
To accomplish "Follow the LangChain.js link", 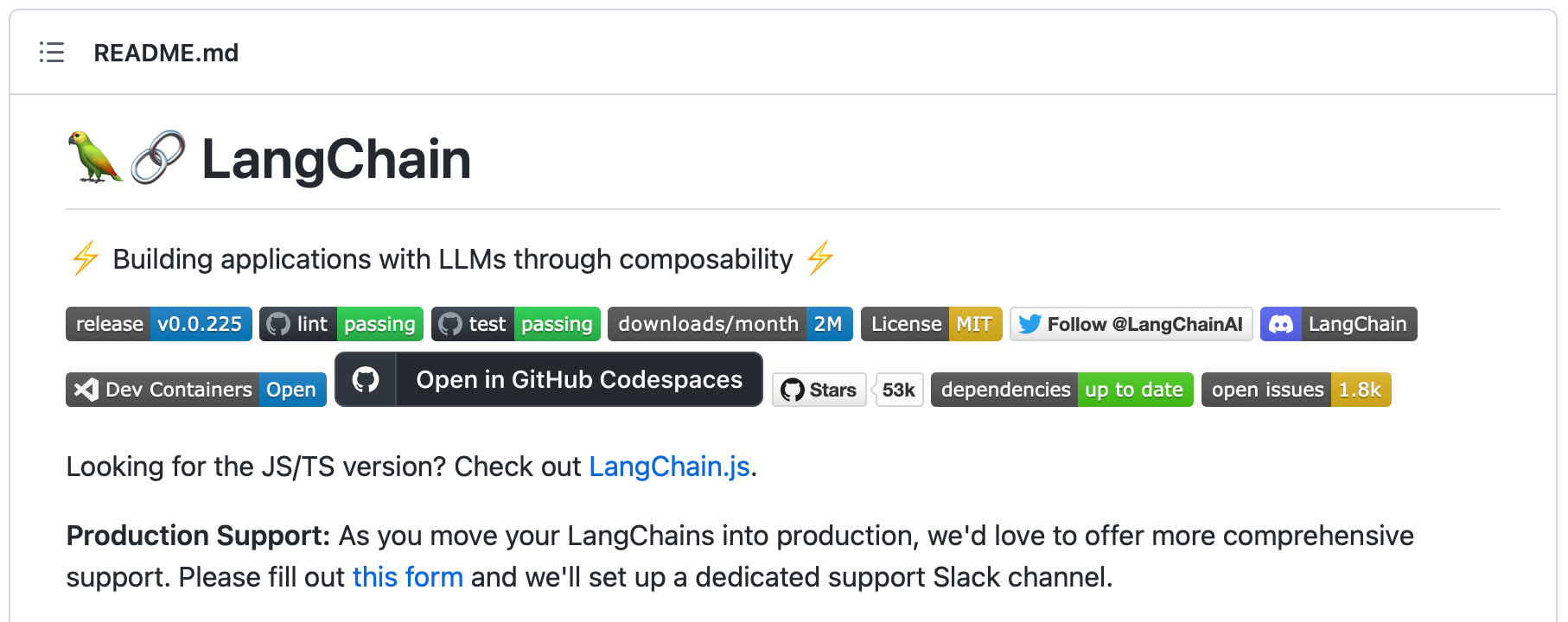I will [x=669, y=466].
